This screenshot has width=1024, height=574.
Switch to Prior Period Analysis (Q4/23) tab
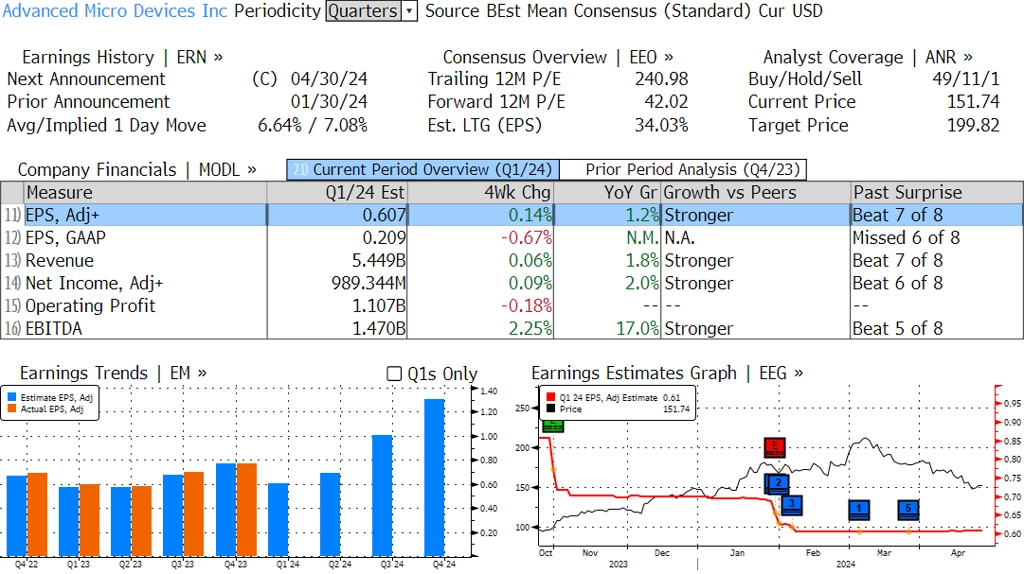(x=683, y=170)
